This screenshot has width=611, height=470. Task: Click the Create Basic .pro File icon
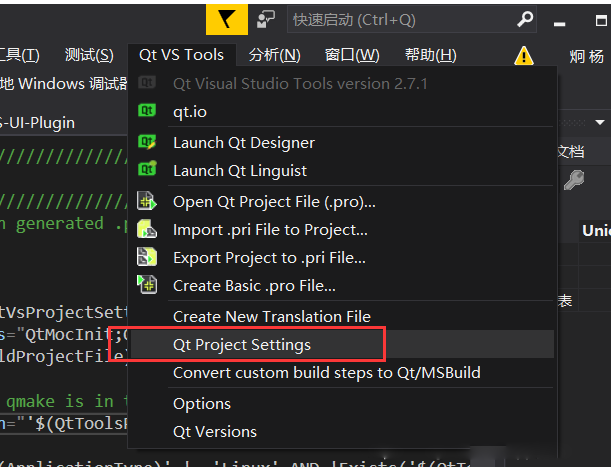point(147,284)
